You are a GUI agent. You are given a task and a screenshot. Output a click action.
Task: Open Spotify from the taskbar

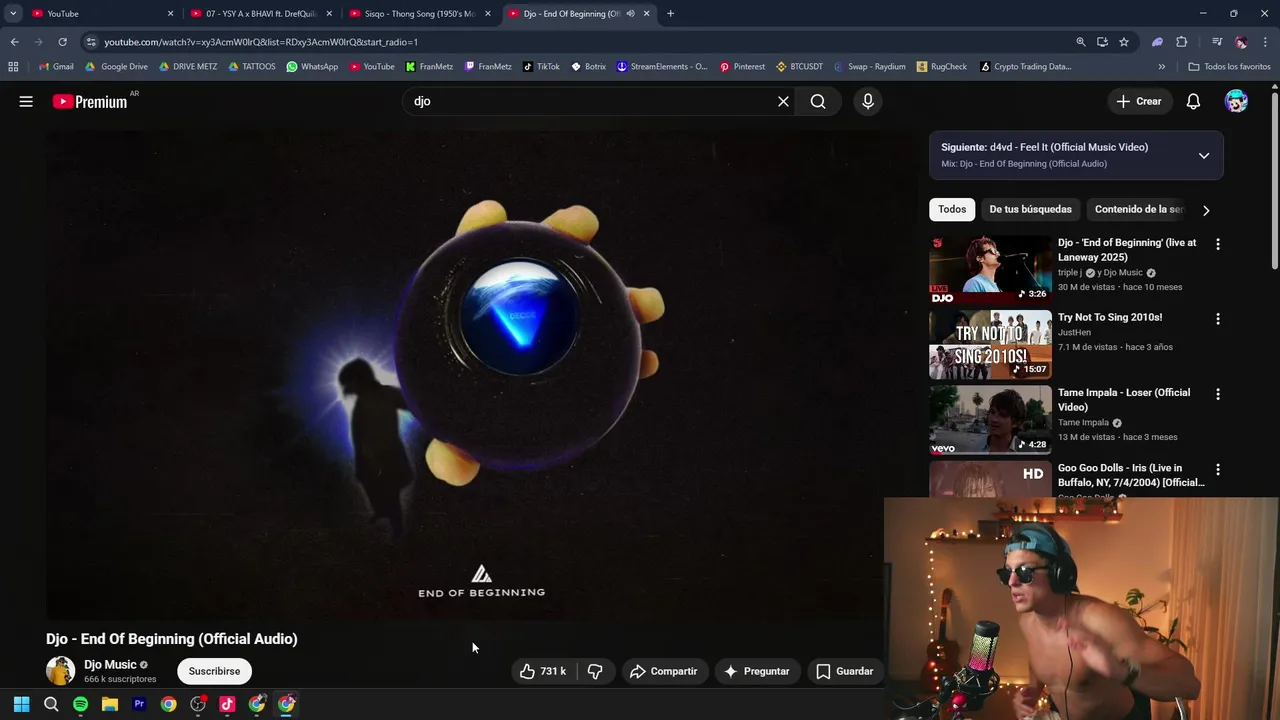(80, 704)
